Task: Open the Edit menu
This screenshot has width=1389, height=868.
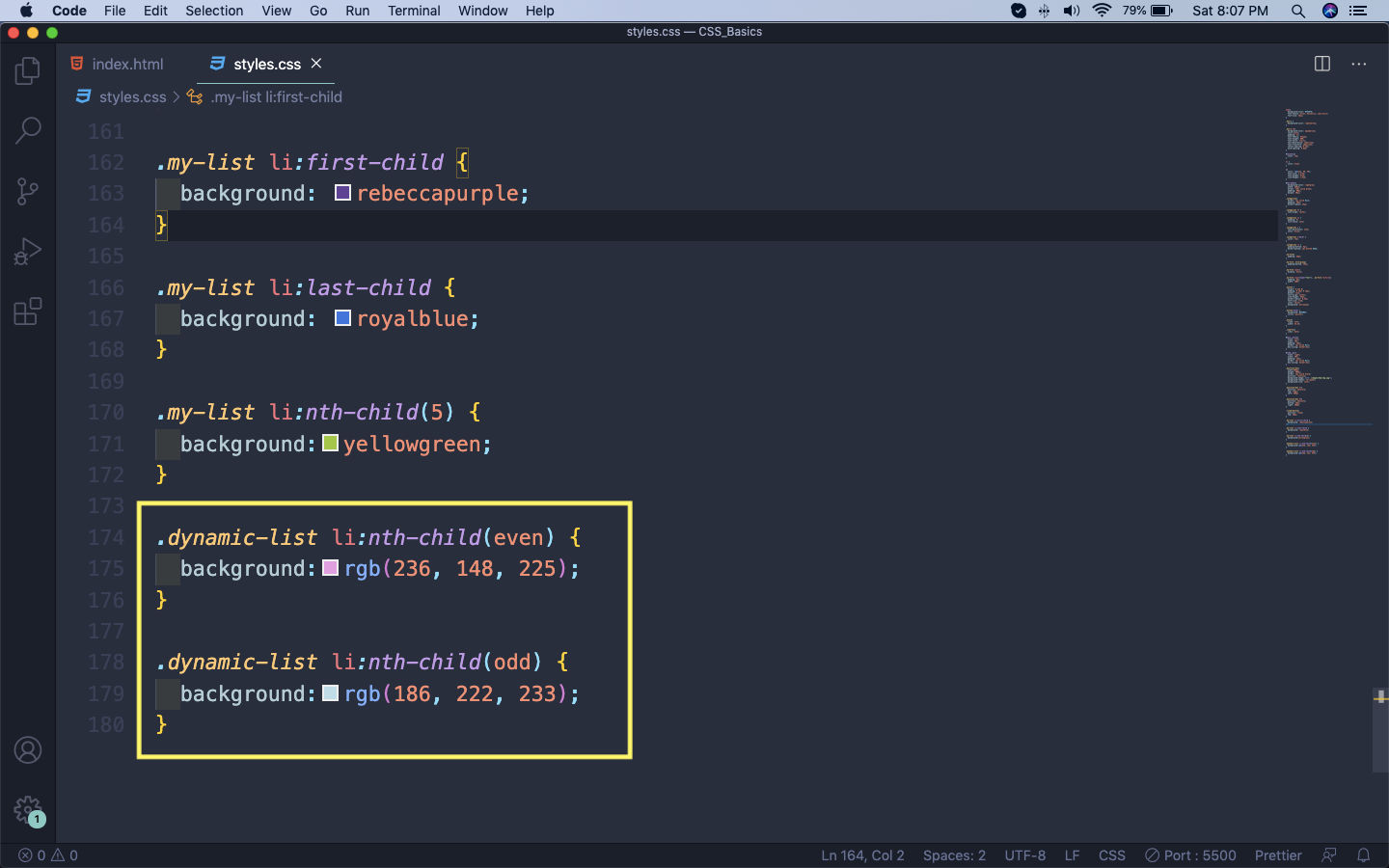Action: (155, 11)
